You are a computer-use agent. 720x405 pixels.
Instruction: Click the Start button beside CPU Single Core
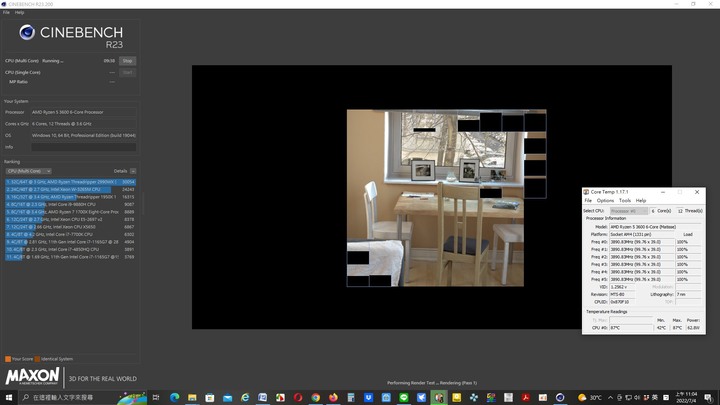127,73
